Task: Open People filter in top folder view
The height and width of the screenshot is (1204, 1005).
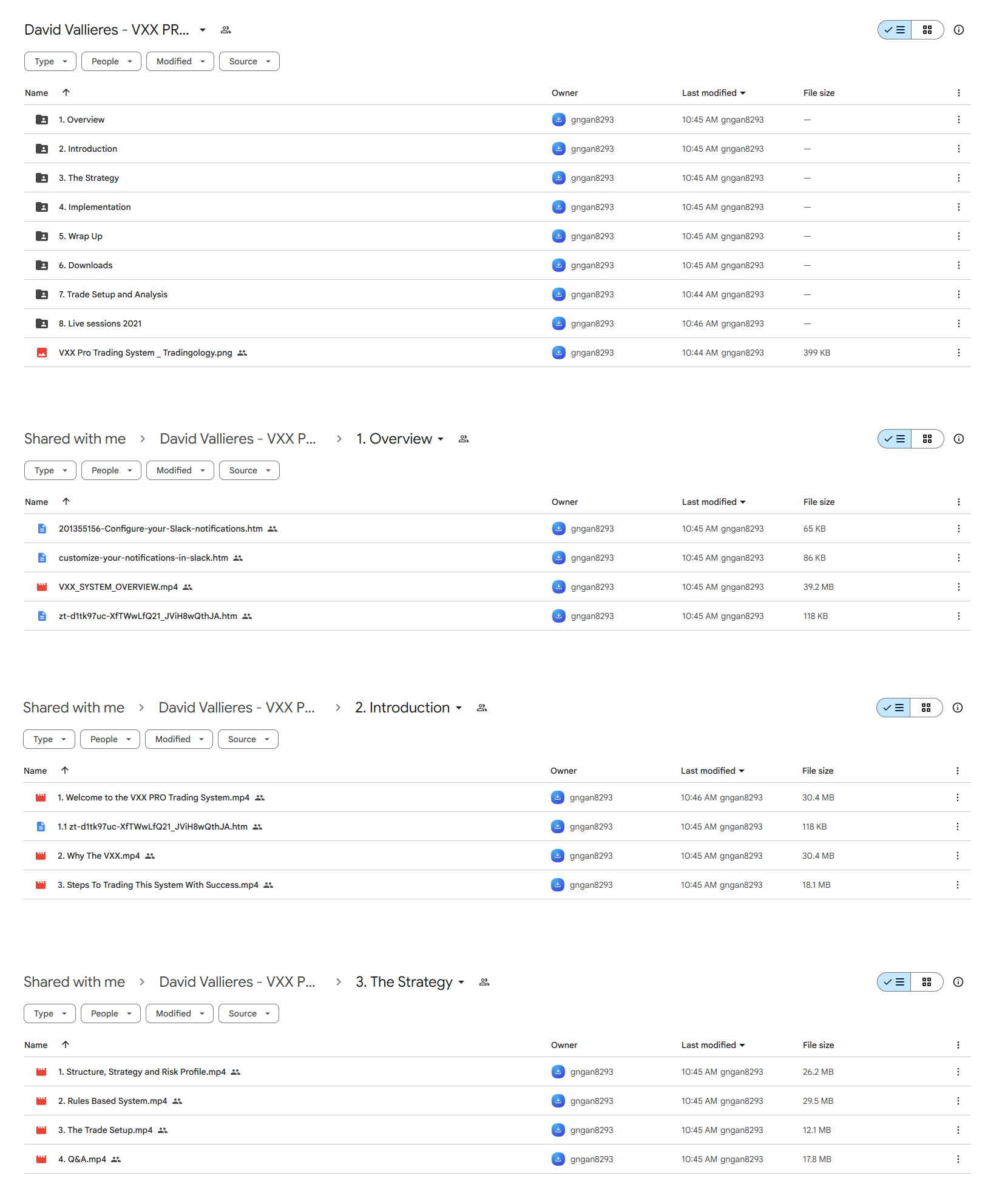Action: [x=111, y=61]
